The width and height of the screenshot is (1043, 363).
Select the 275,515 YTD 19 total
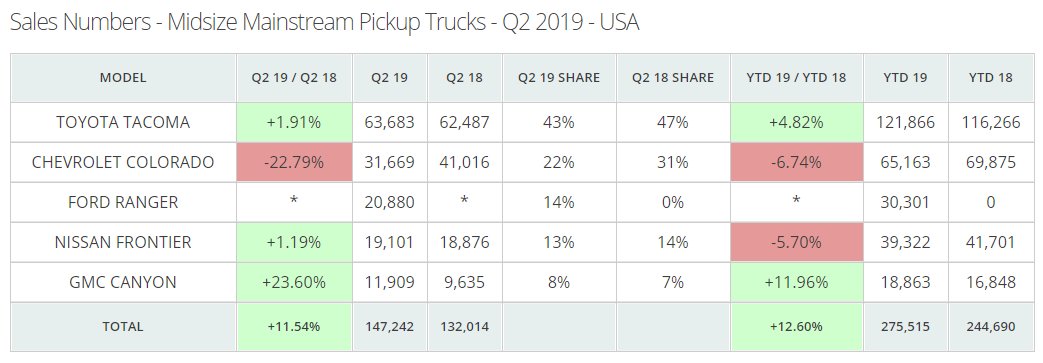pos(905,326)
